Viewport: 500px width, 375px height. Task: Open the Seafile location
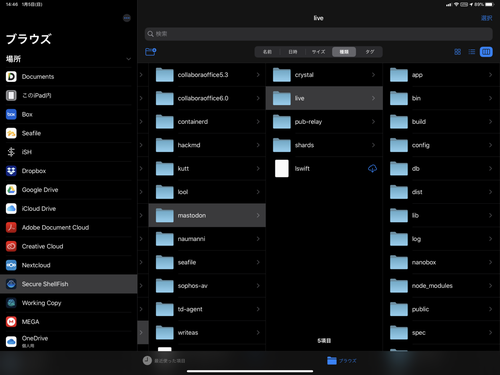(x=68, y=133)
